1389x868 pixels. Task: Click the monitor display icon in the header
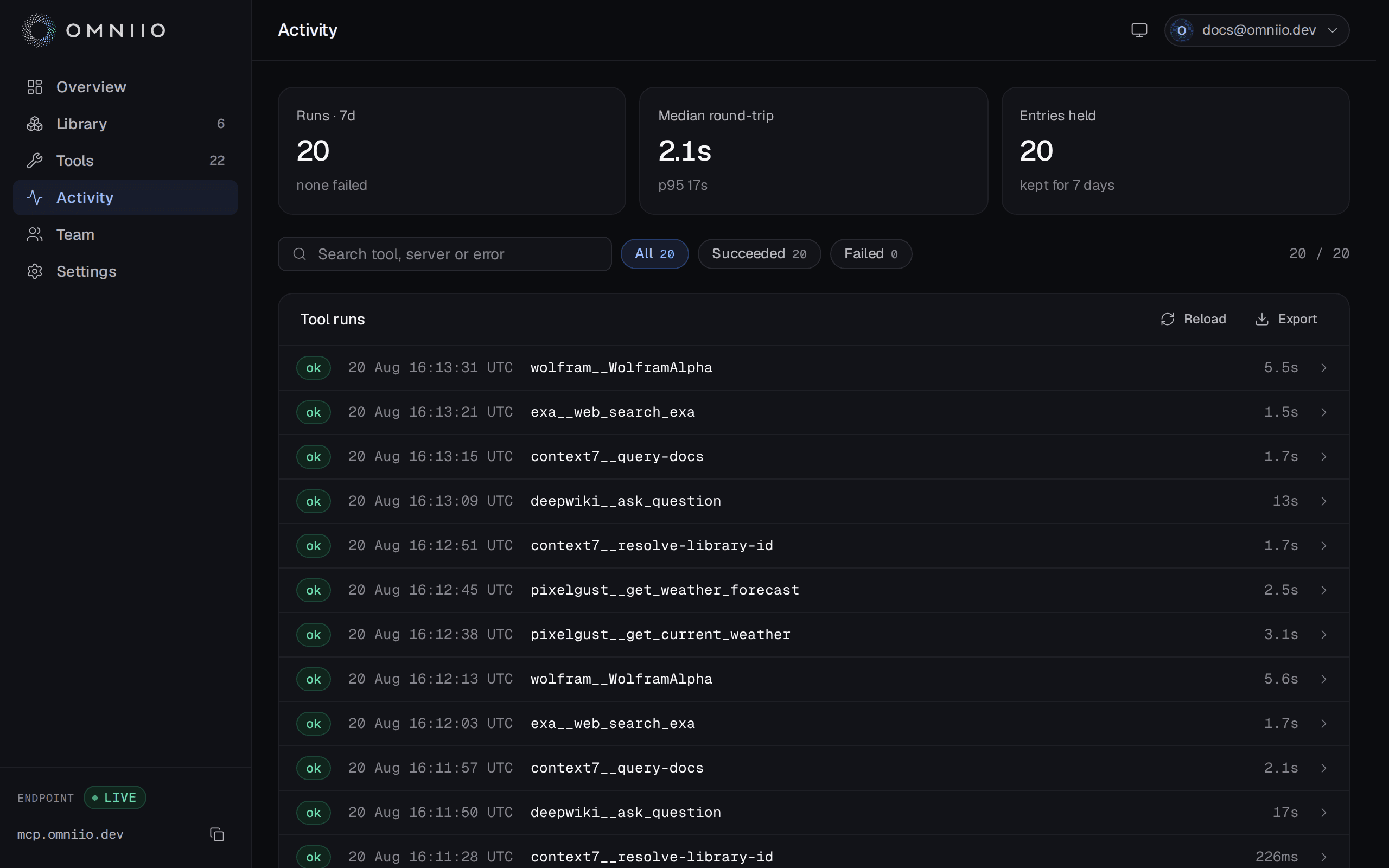[1139, 30]
